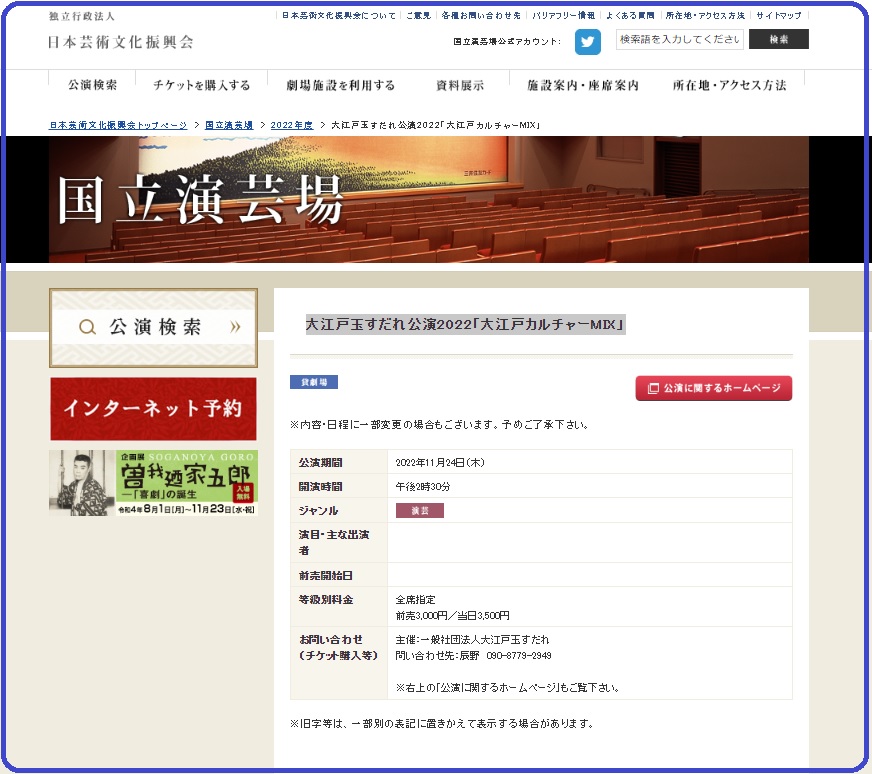Viewport: 872px width, 774px height.
Task: Click the 独立行政法人 text above the logo
Action: click(x=81, y=16)
